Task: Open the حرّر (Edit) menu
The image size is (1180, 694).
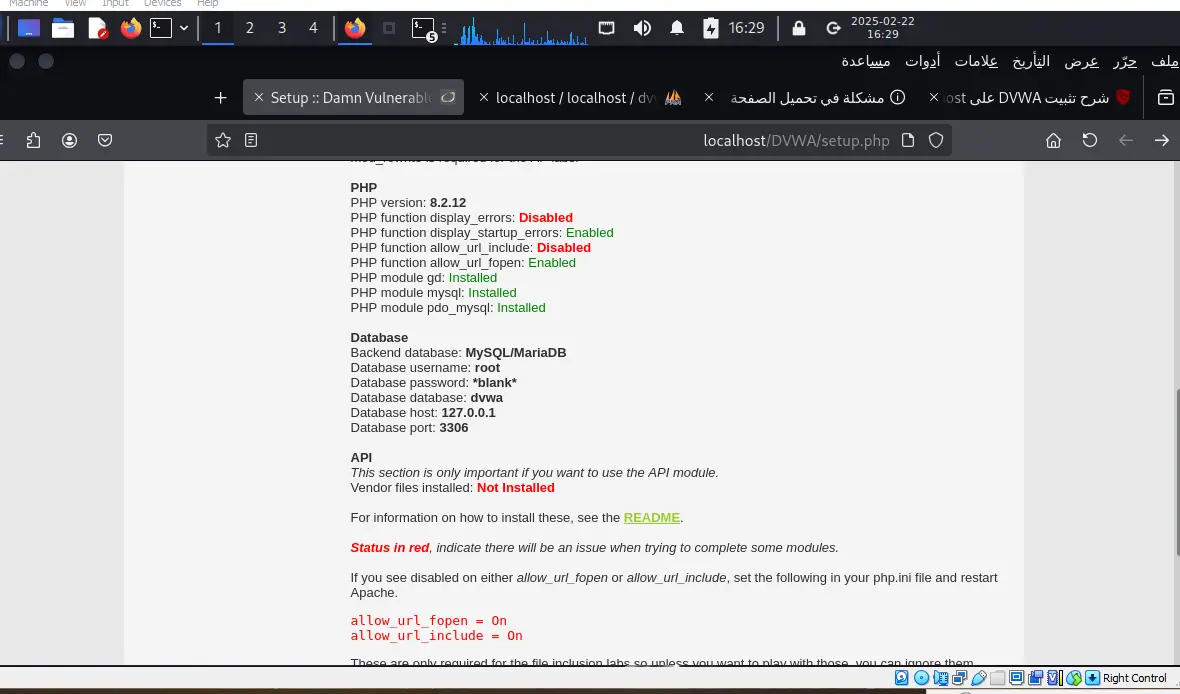Action: [1125, 62]
